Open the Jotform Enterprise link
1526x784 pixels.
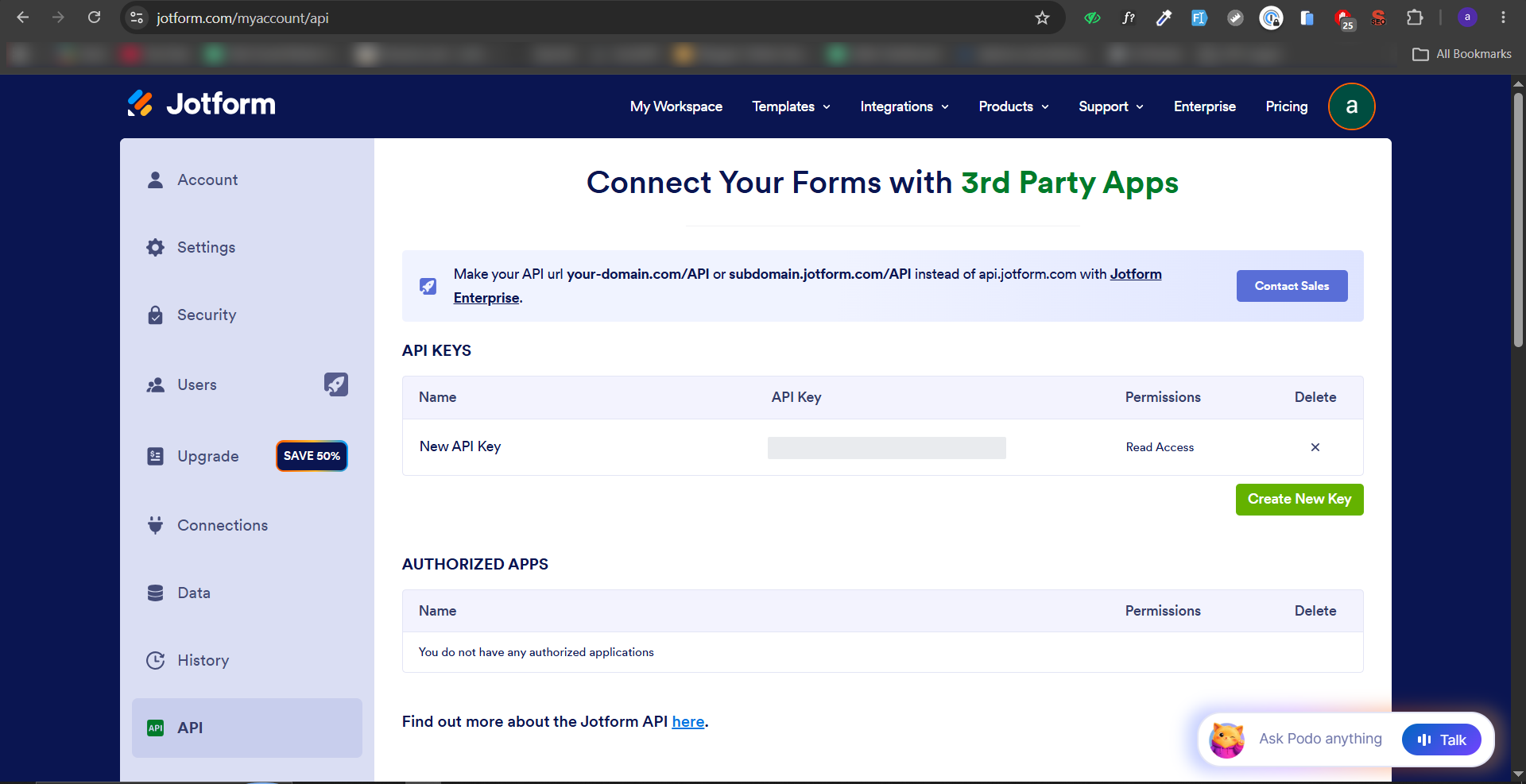coord(1136,274)
